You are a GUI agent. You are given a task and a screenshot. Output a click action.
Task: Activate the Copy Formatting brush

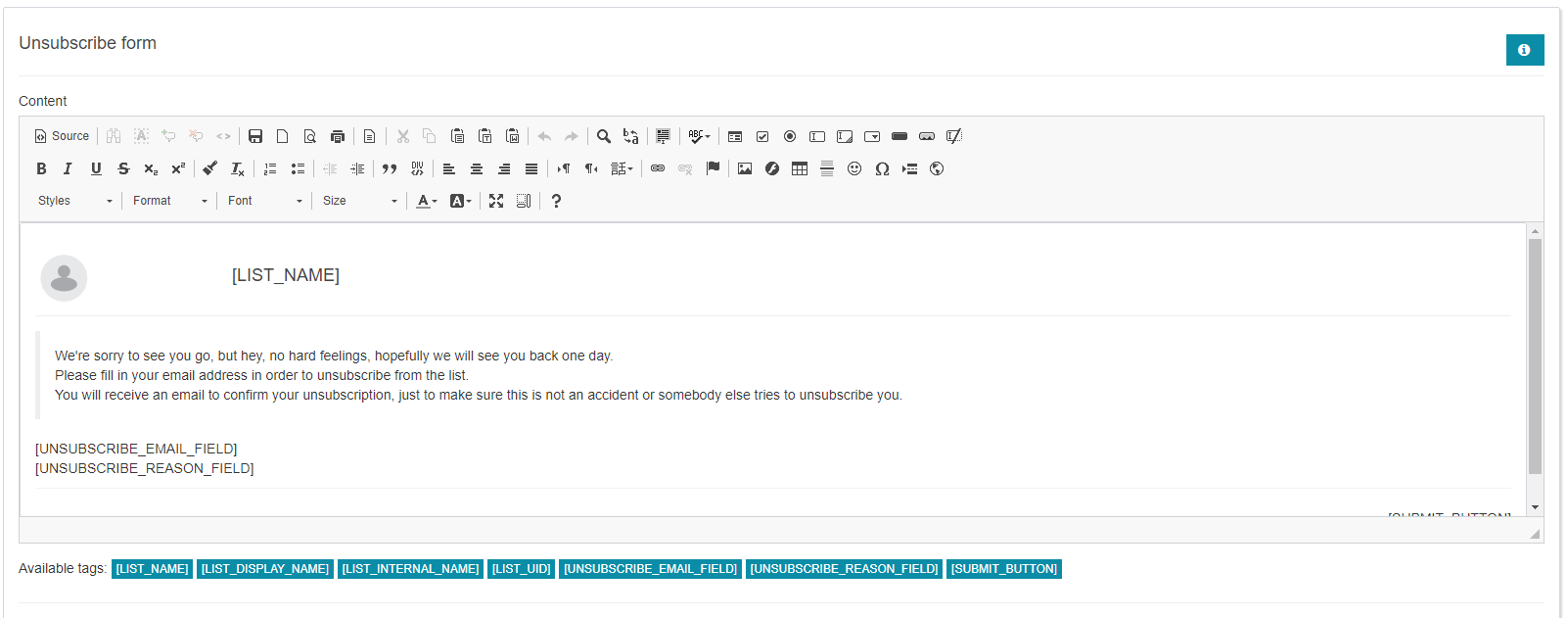[x=209, y=168]
